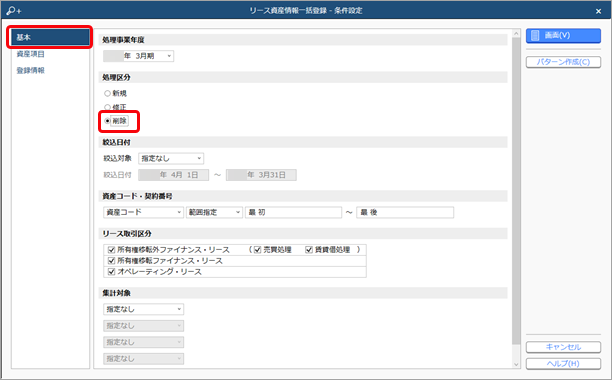Uncheck the 賃貸借処理 checkbox
Viewport: 612px width, 380px height.
309,250
